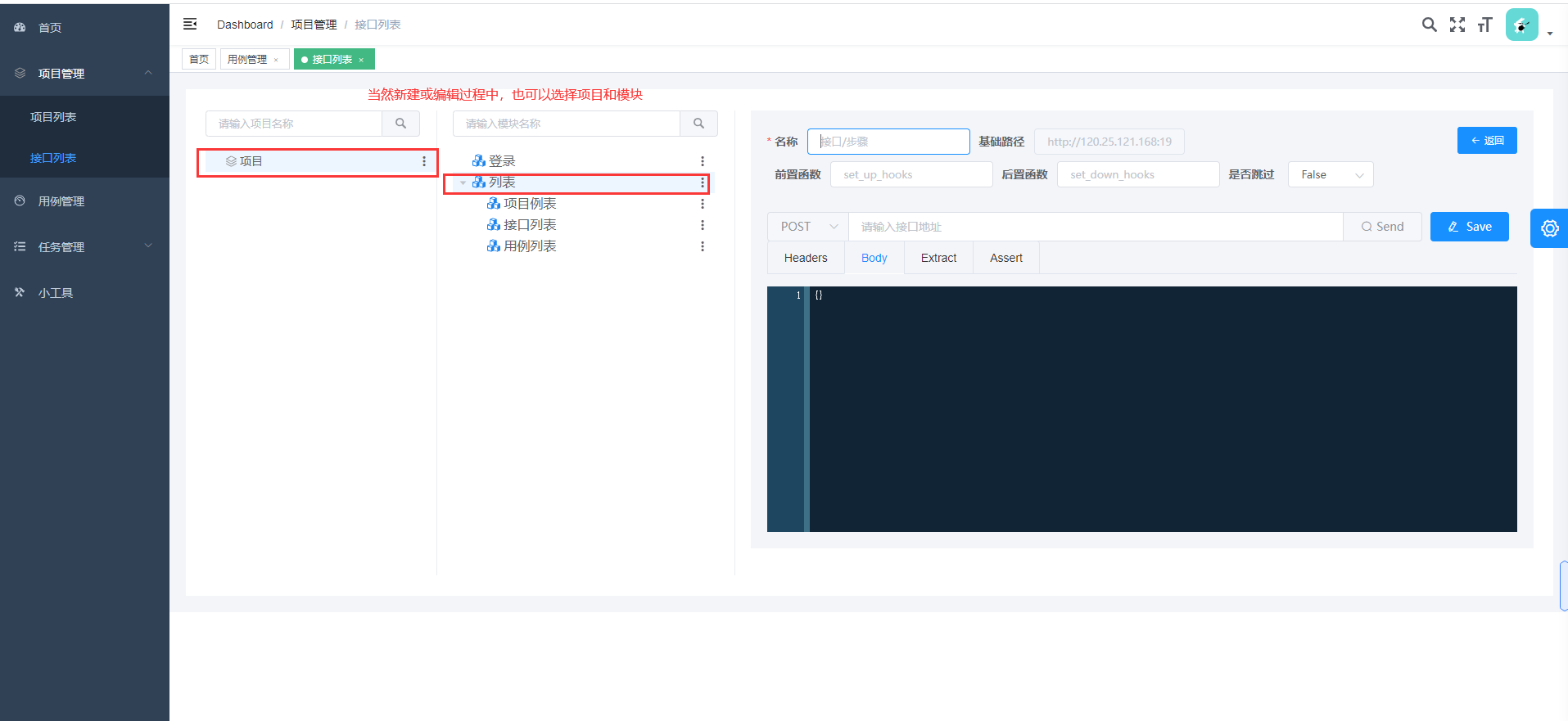Click the user avatar image

(1522, 25)
